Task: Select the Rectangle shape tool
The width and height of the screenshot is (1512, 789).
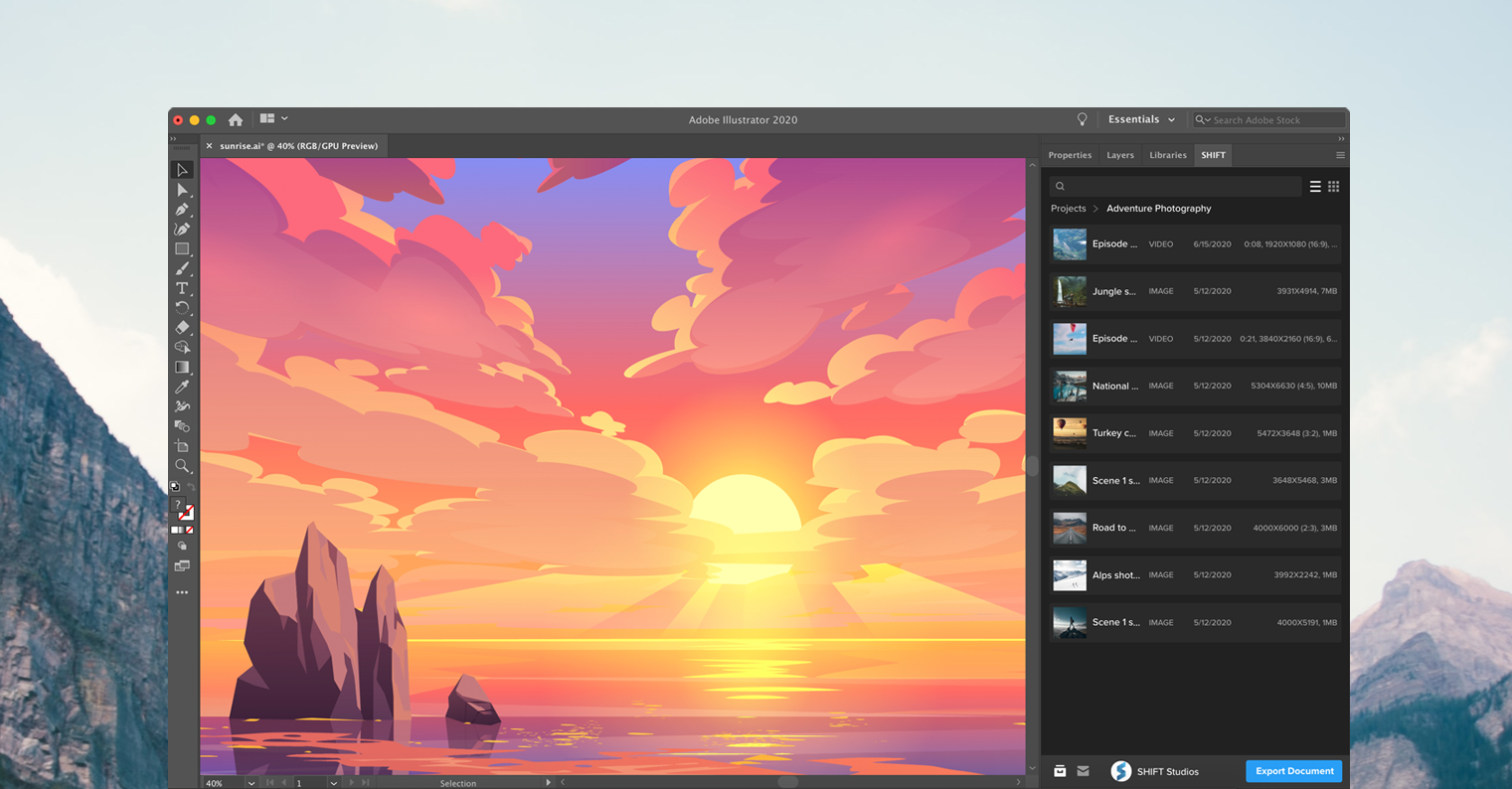Action: click(x=183, y=248)
